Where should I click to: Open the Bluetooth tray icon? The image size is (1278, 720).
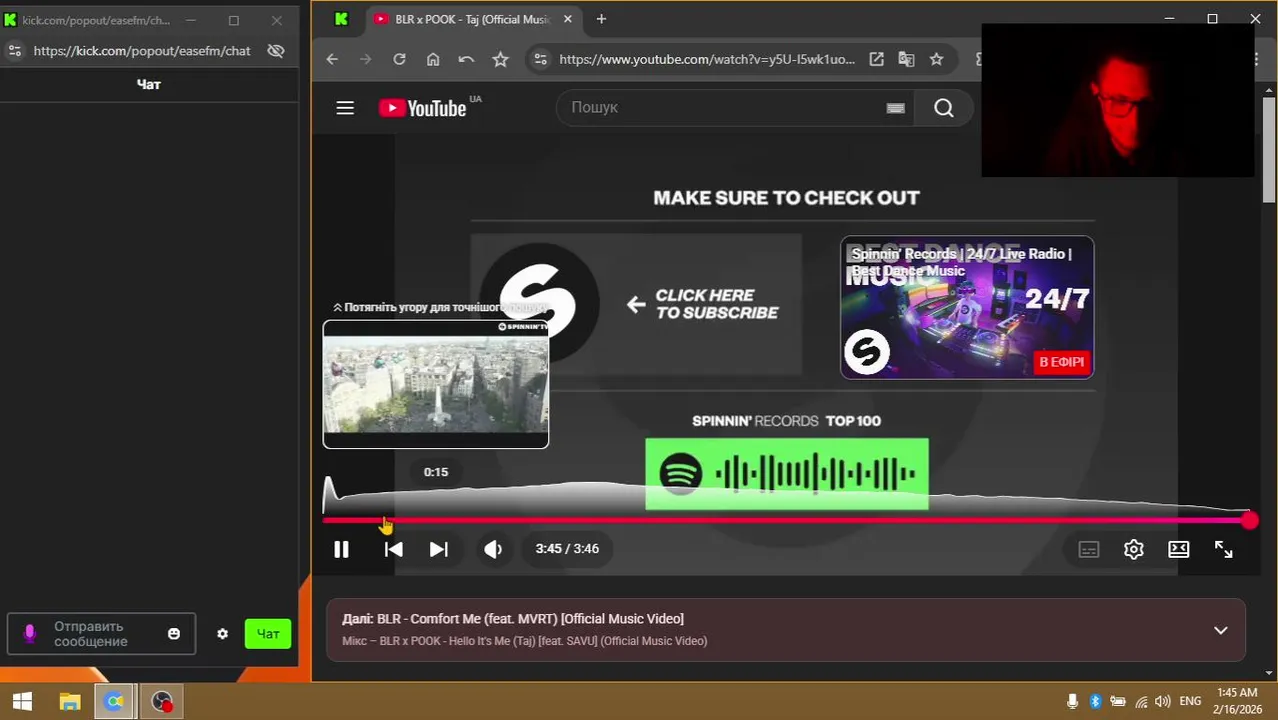point(1095,702)
